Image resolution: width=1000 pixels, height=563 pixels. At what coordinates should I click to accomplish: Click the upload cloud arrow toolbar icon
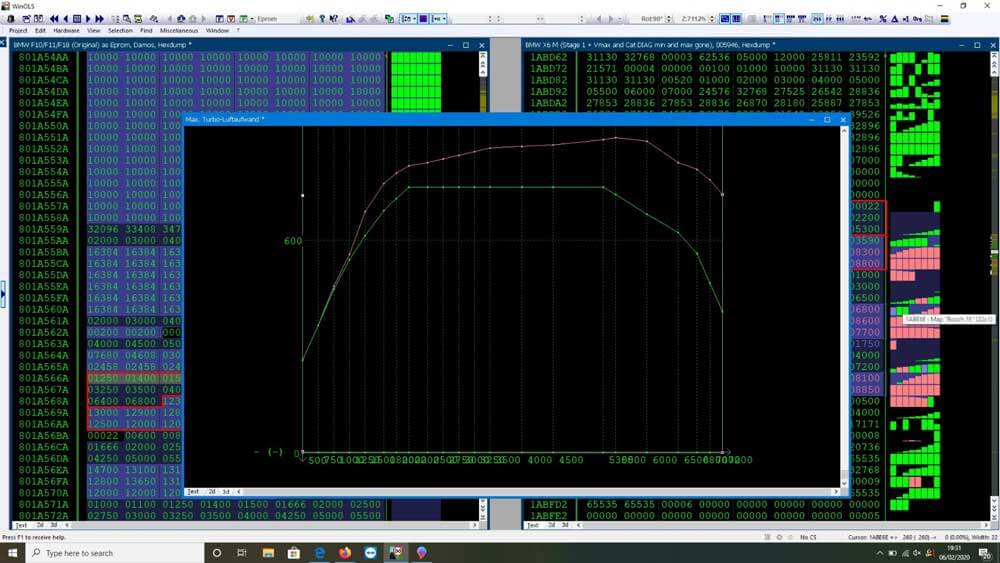(x=181, y=19)
